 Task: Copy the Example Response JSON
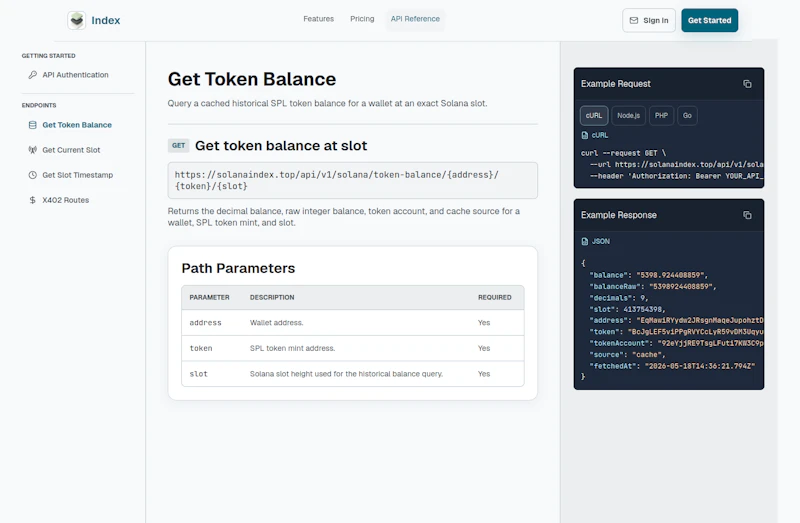(747, 215)
